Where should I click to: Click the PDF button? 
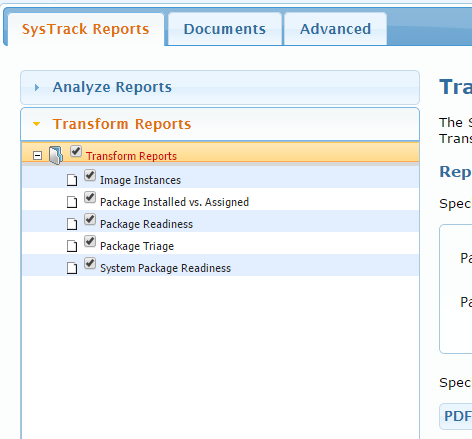[x=457, y=416]
